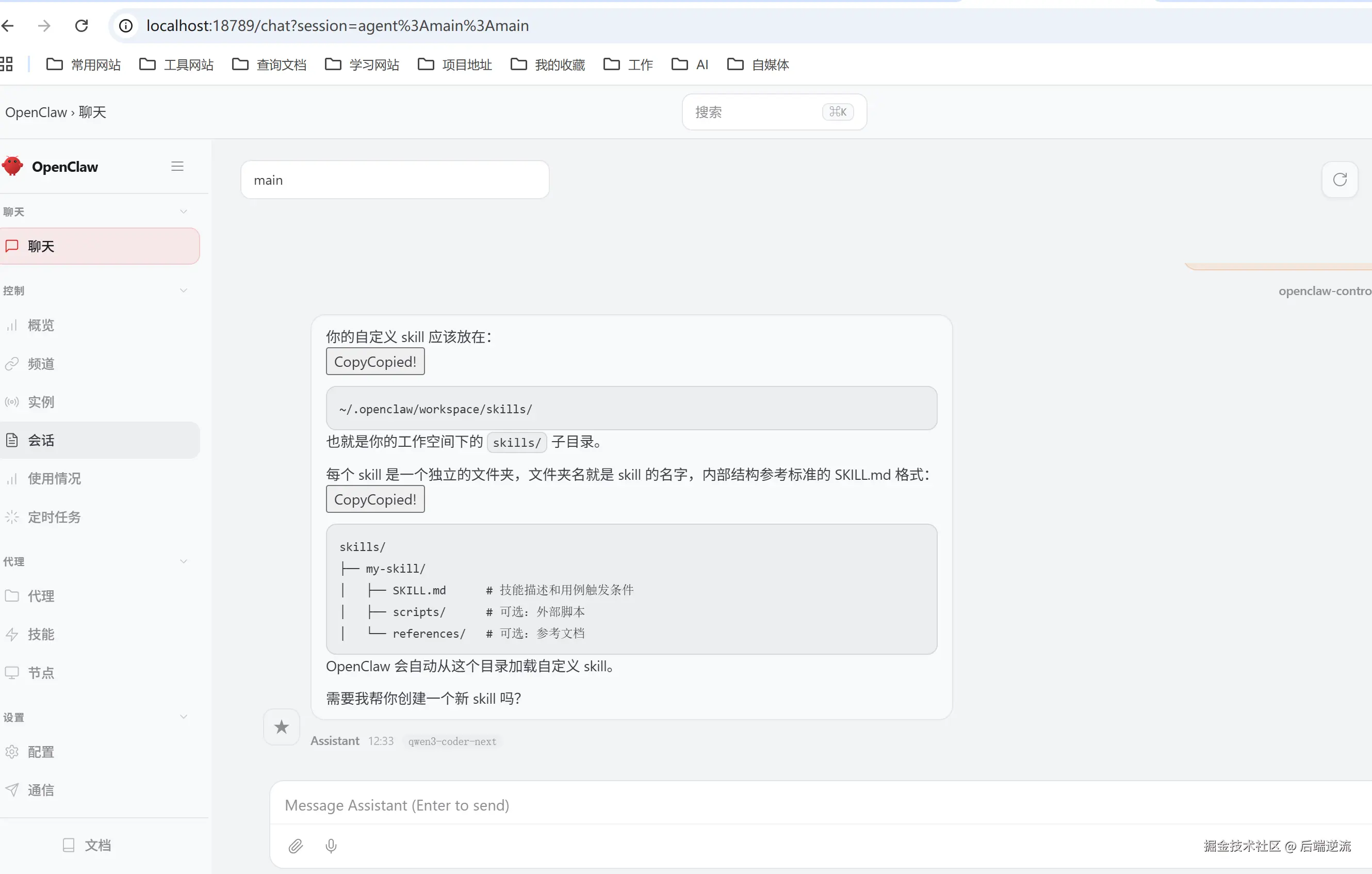Click the refresh chat icon at top right

coord(1340,180)
